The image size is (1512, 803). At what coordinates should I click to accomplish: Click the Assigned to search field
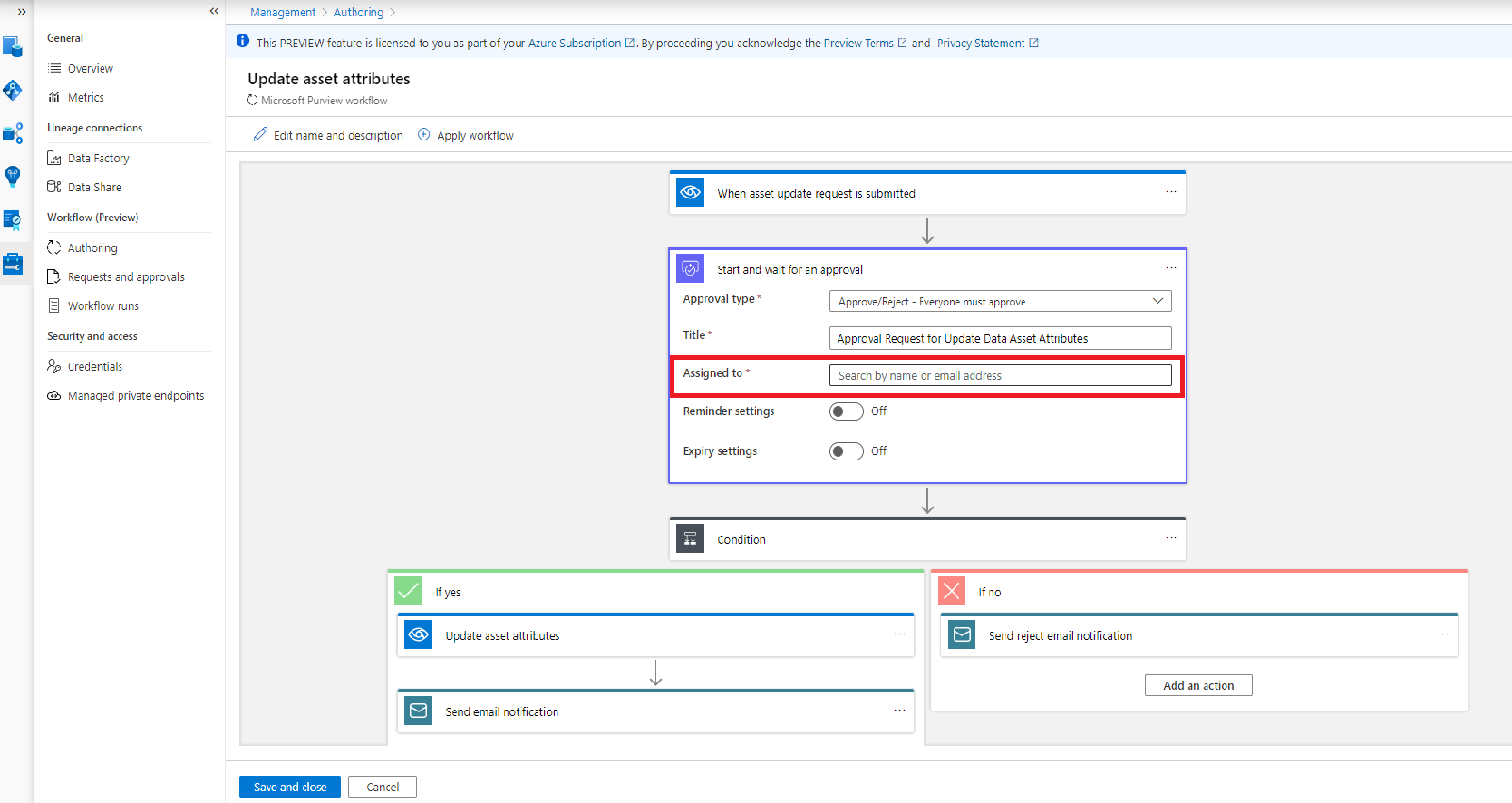tap(1000, 375)
